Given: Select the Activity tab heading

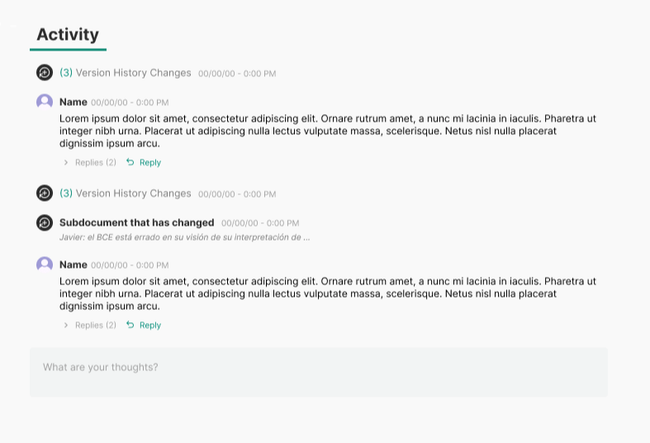Looking at the screenshot, I should (68, 35).
